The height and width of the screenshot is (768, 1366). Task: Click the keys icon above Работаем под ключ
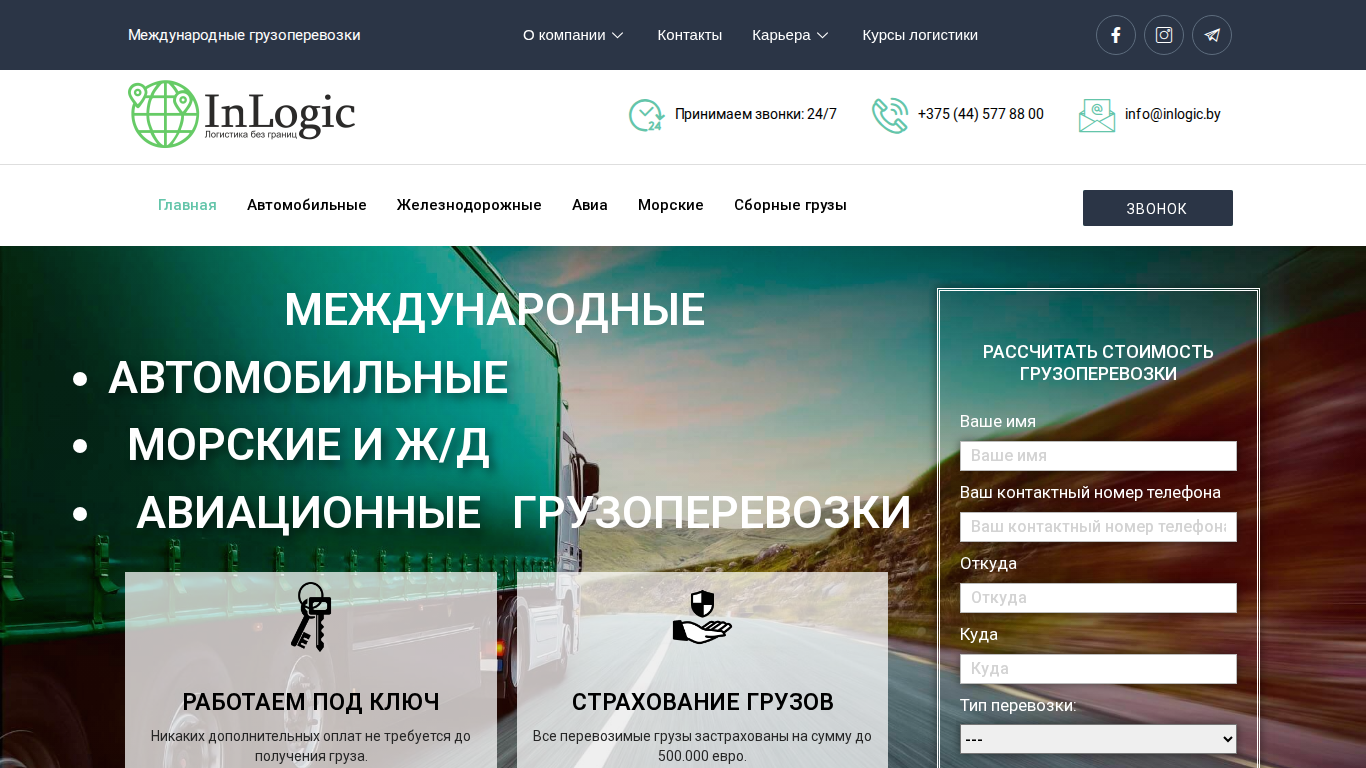[311, 617]
